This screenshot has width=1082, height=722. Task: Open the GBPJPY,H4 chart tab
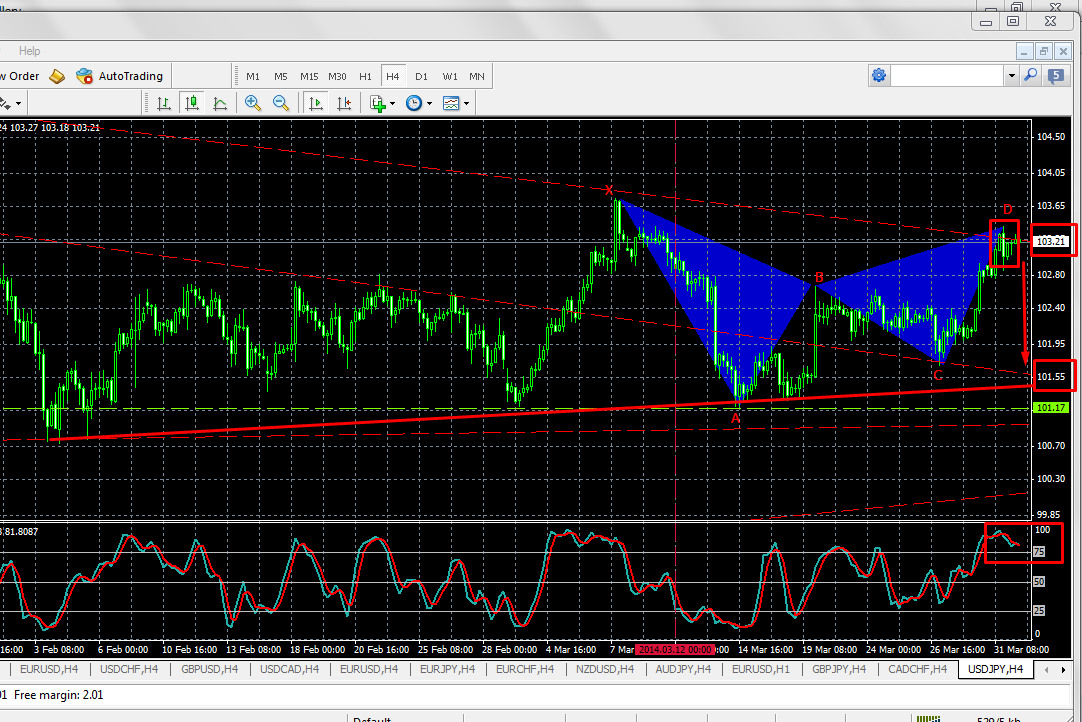pos(839,669)
